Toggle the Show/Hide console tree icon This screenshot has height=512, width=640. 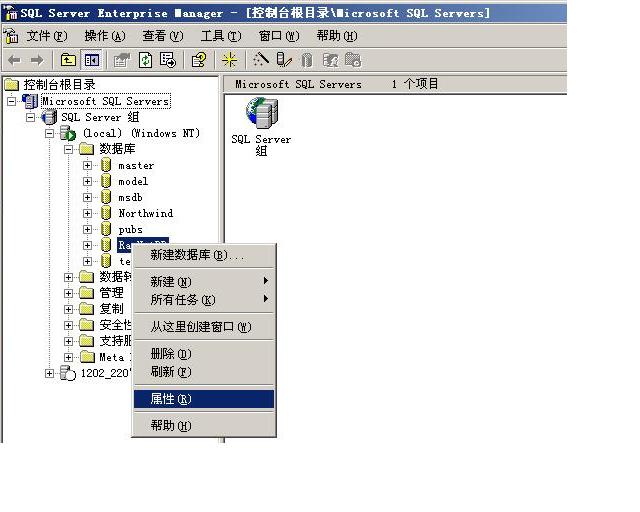pos(91,60)
